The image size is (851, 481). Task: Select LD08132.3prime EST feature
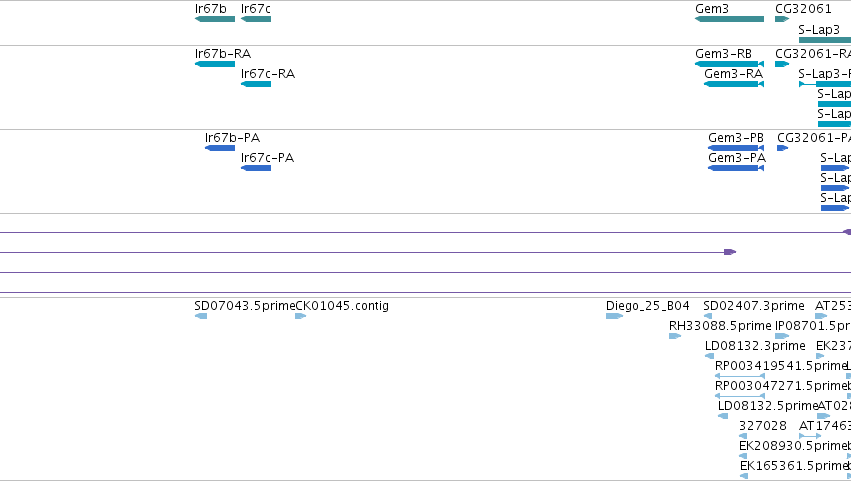709,356
